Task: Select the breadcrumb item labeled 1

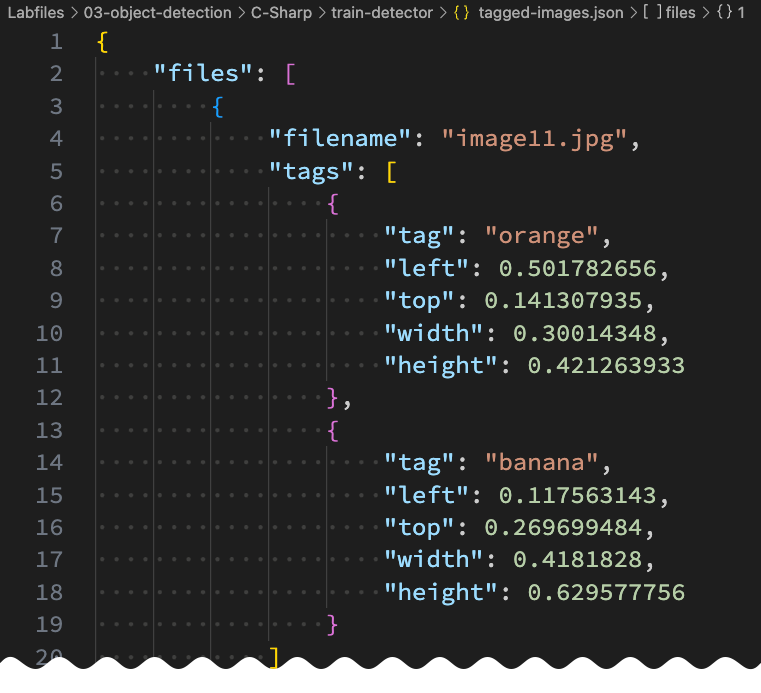Action: coord(741,13)
